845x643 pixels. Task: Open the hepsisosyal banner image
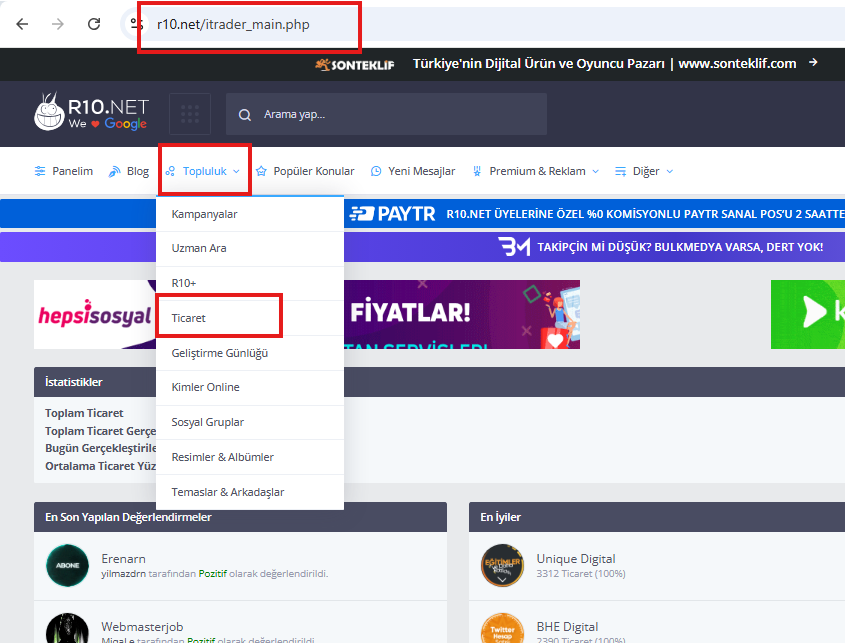(95, 314)
